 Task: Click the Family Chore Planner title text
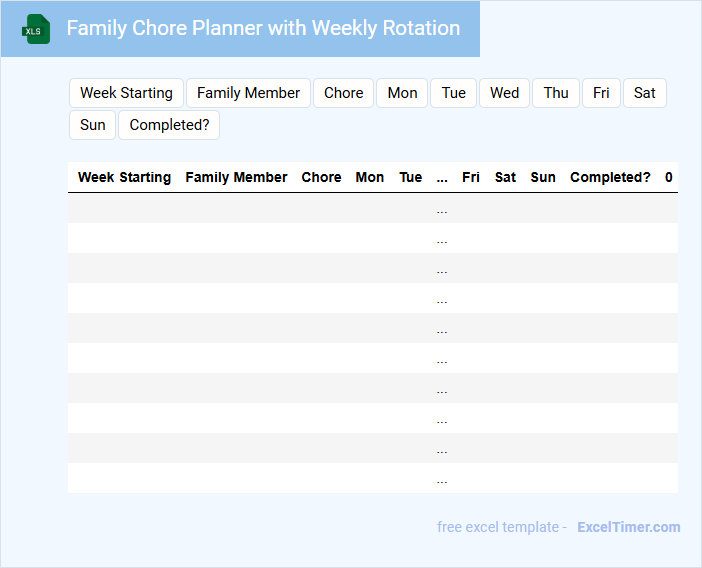(263, 28)
